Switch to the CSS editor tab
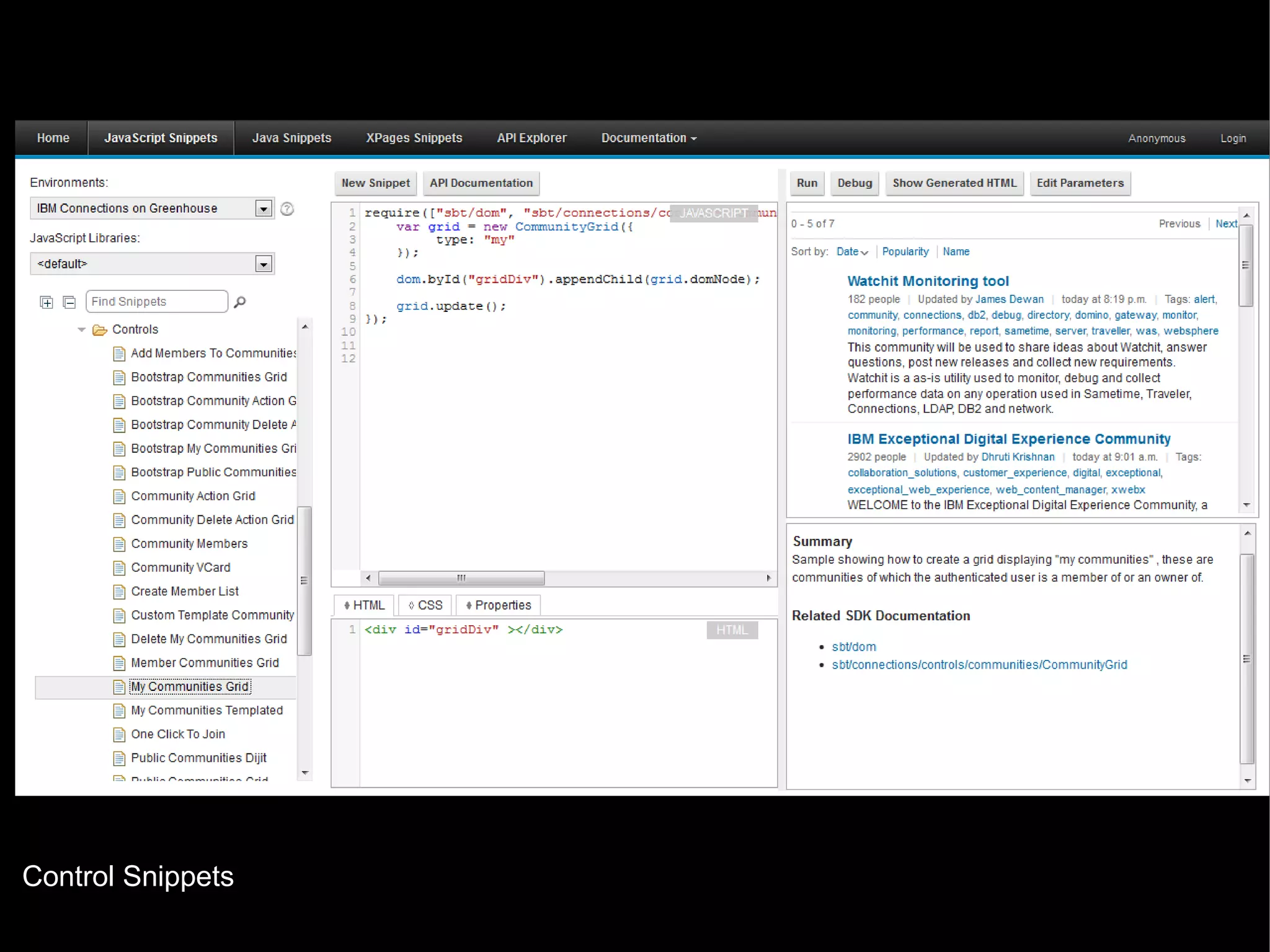Viewport: 1270px width, 952px height. point(425,605)
